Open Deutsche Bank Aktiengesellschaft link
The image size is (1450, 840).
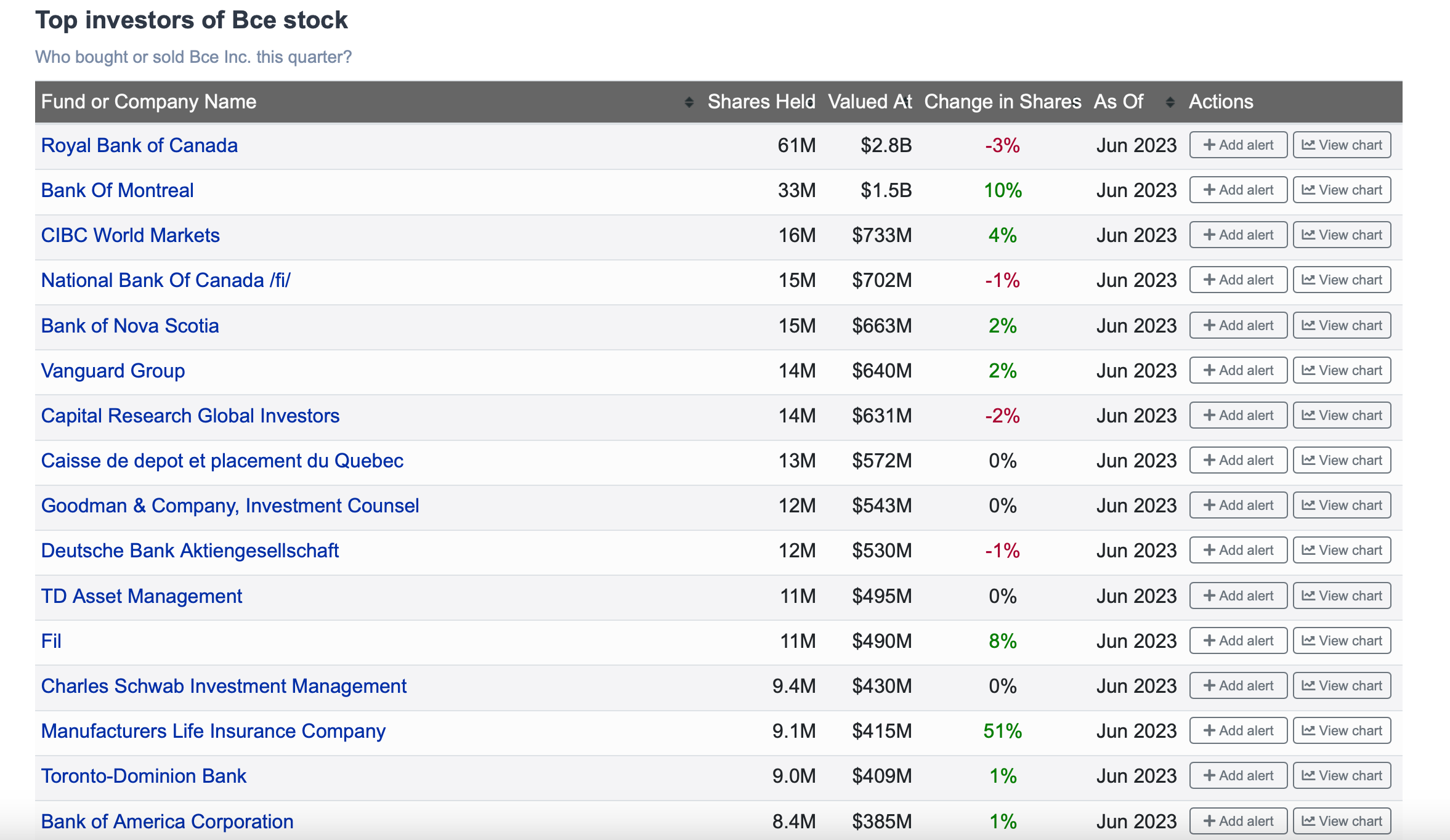point(190,551)
